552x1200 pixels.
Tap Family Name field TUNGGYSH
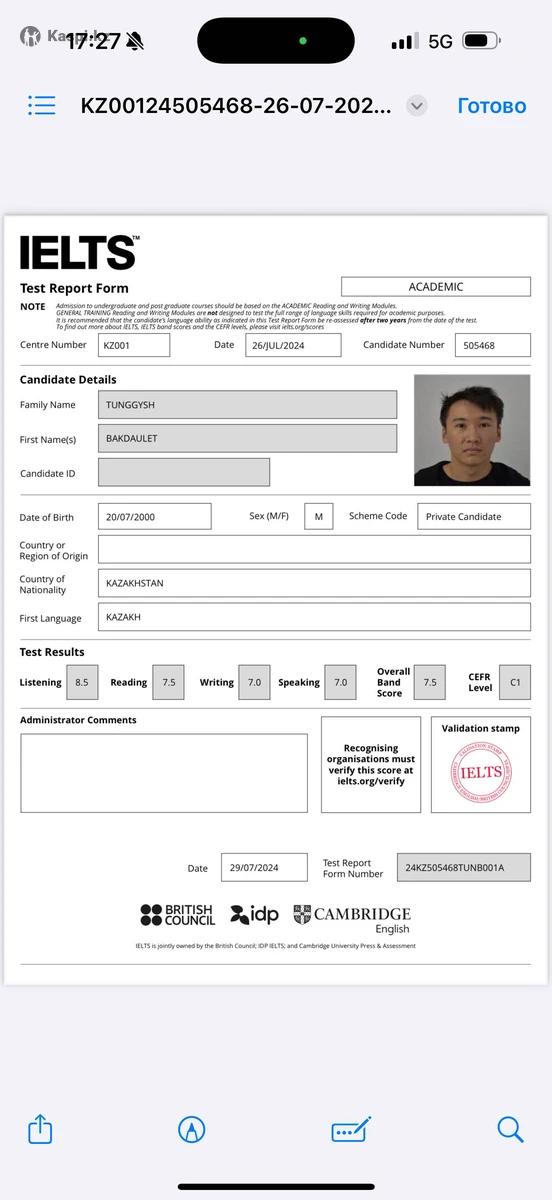pyautogui.click(x=247, y=404)
